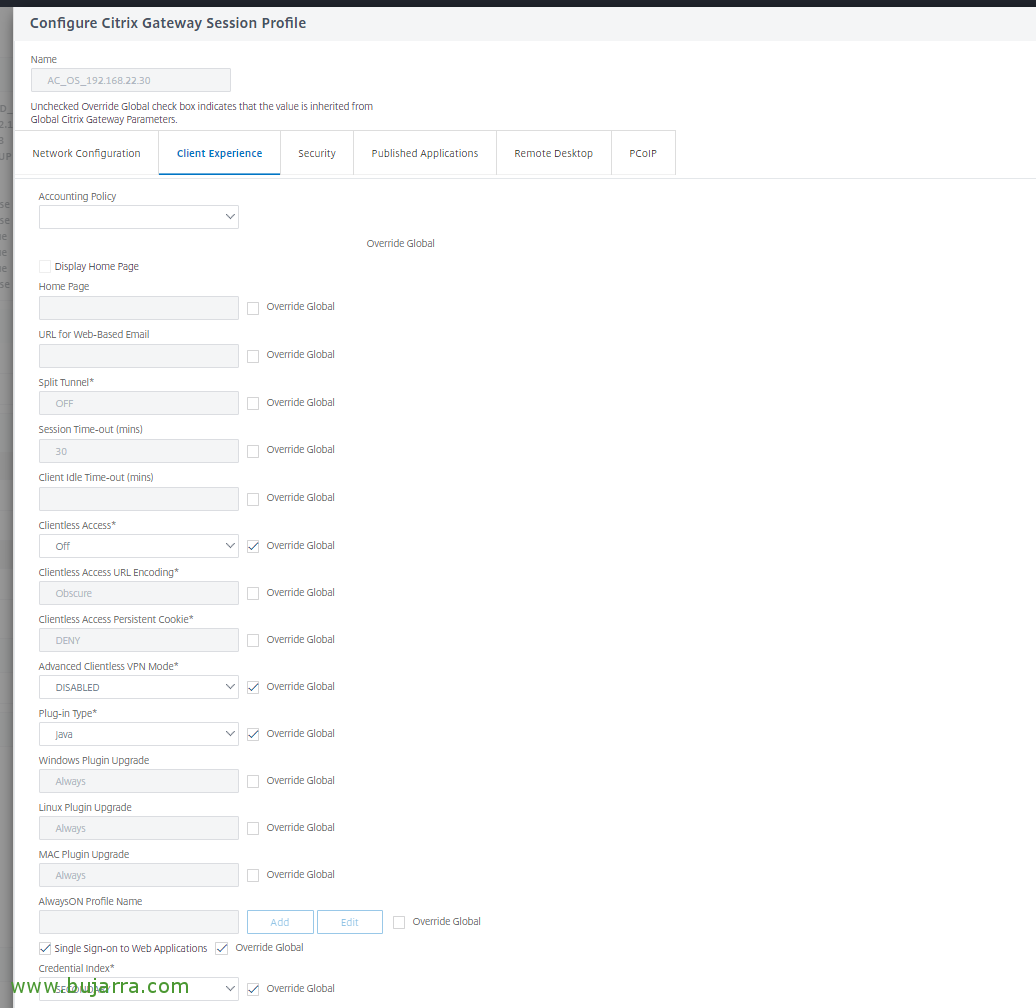This screenshot has width=1036, height=1008.
Task: Check Override Global for MAC Plugin Upgrade
Action: 253,875
